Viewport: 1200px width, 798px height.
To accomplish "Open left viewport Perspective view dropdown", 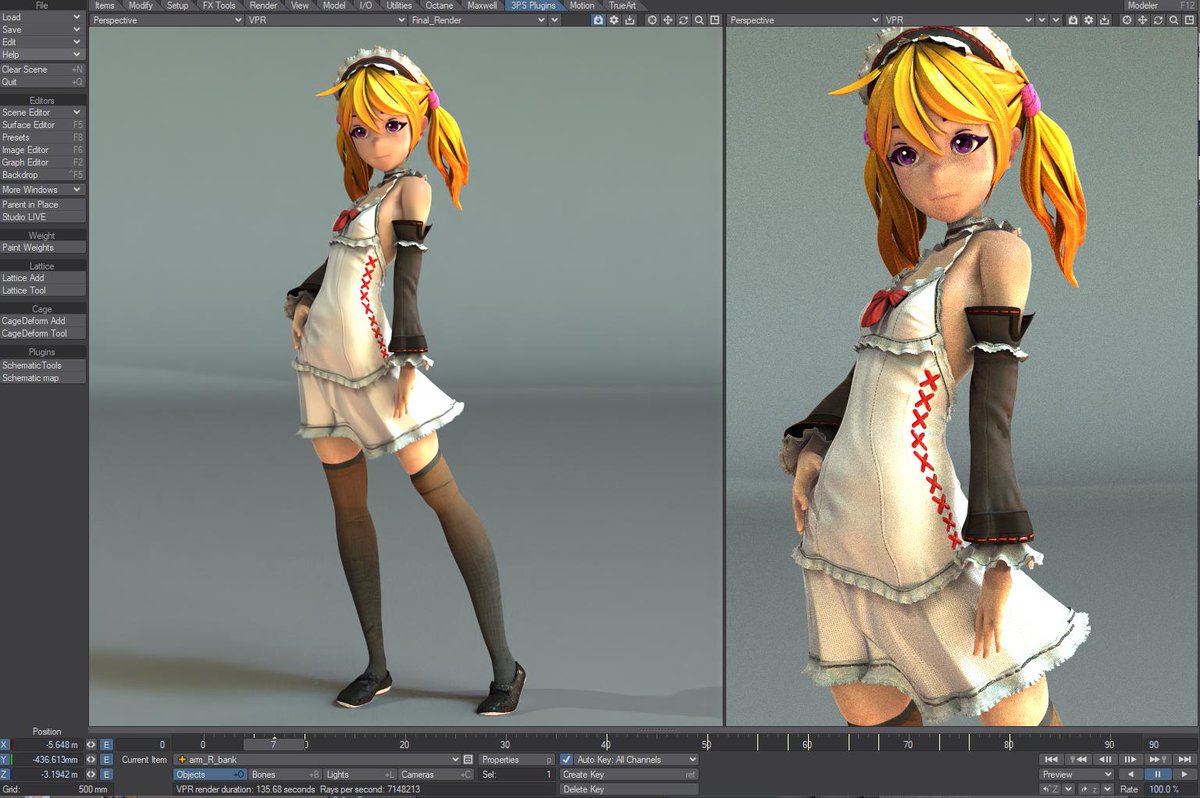I will click(167, 19).
